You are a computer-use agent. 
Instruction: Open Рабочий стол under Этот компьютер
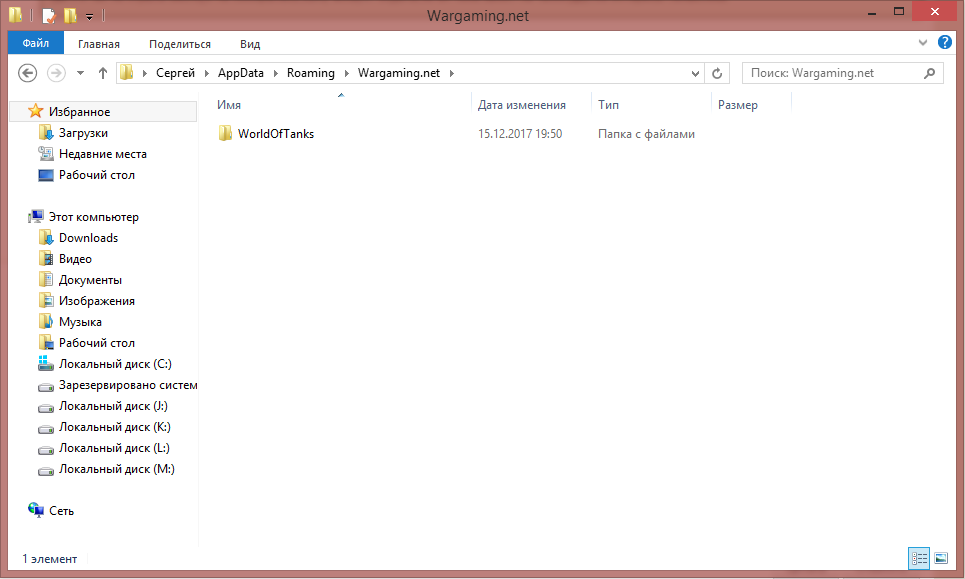pos(97,343)
